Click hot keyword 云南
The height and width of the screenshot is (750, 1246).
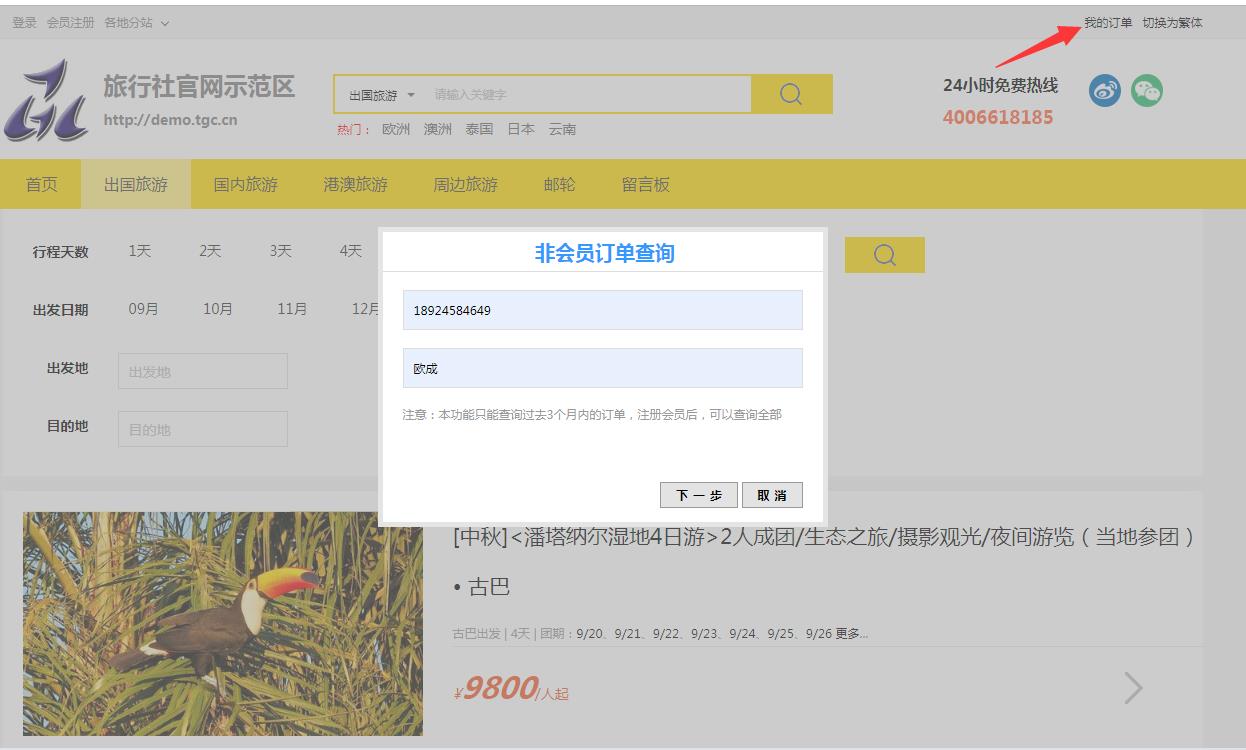click(562, 129)
